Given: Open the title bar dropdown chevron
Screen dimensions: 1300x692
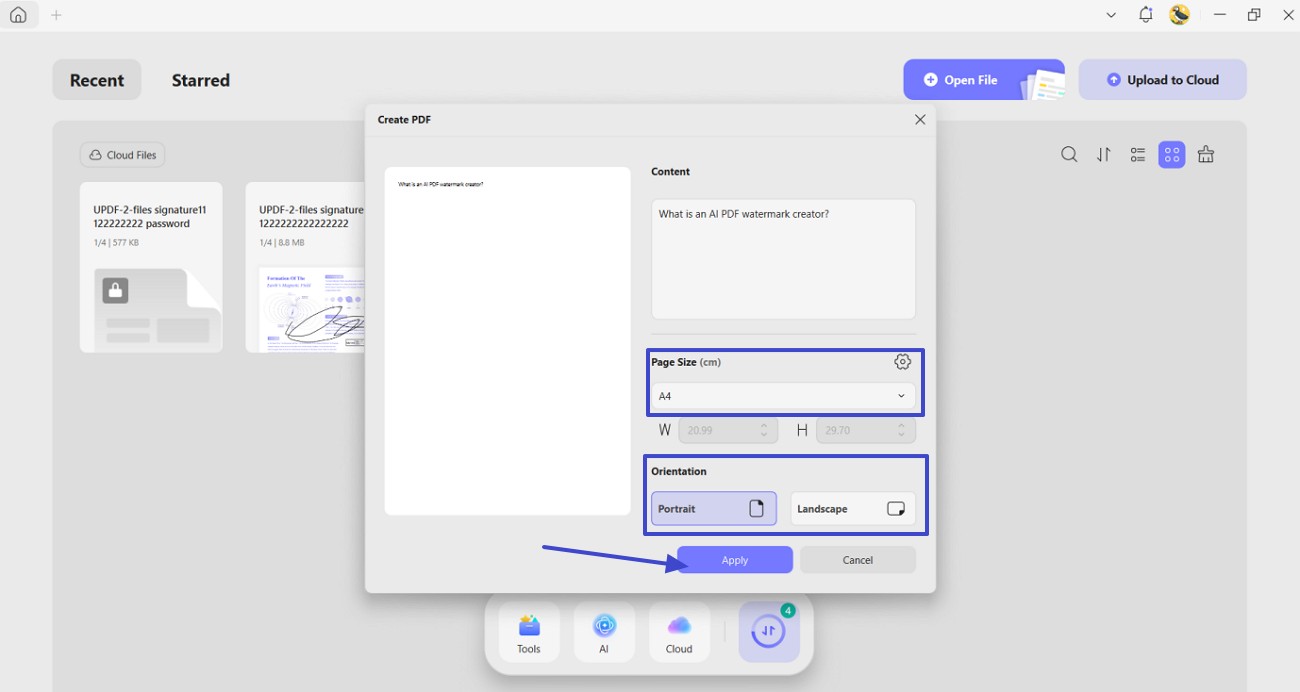Looking at the screenshot, I should (x=1111, y=15).
